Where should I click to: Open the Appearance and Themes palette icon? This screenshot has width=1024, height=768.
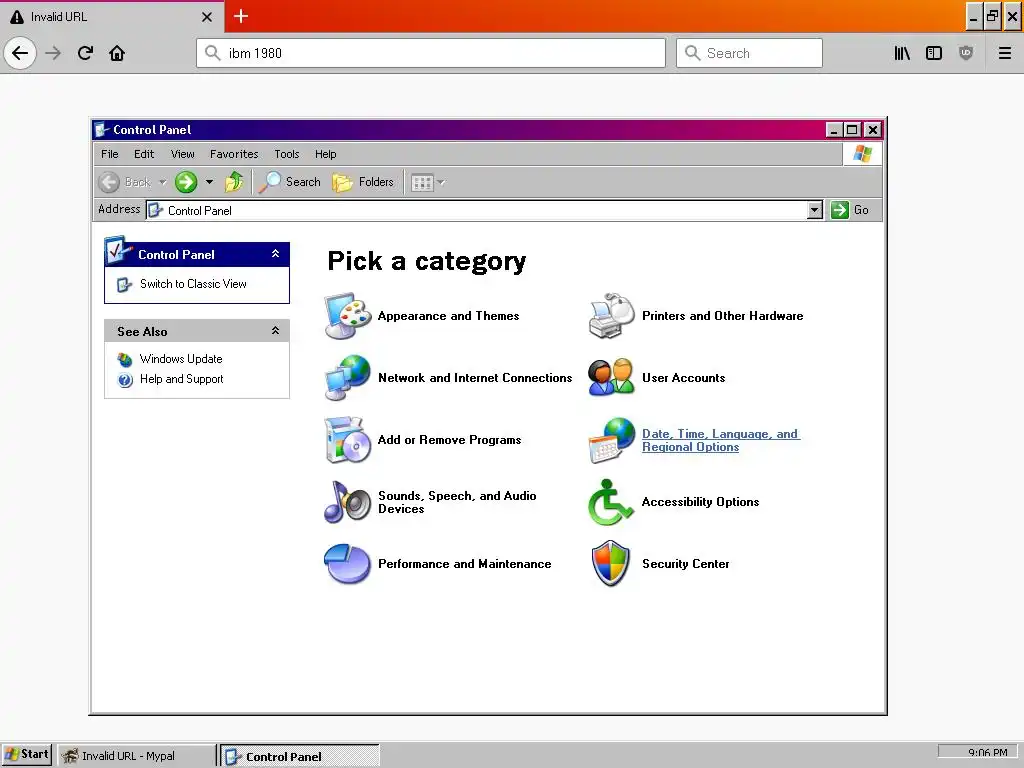point(348,316)
